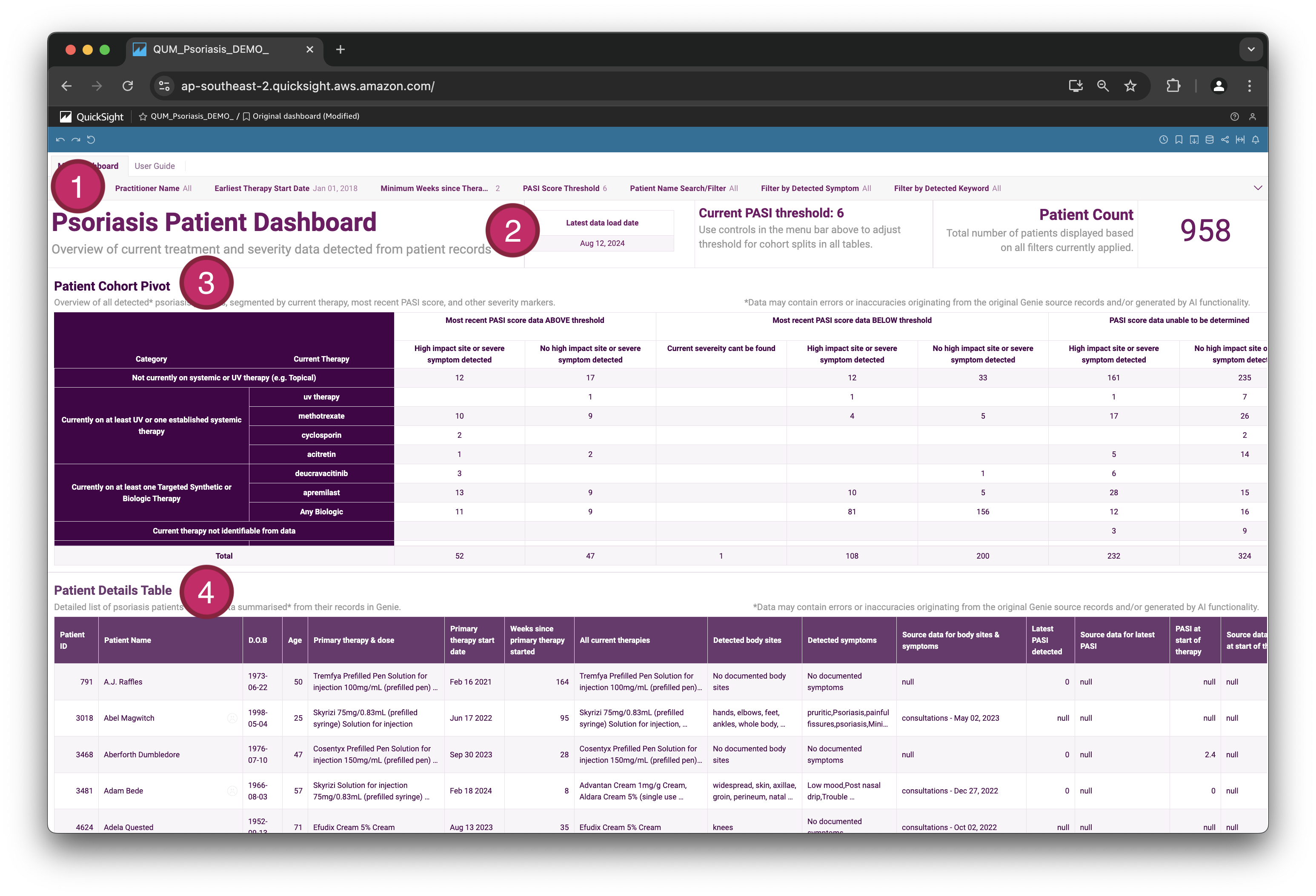Open the bookmarks icon on the blue toolbar

tap(1179, 140)
